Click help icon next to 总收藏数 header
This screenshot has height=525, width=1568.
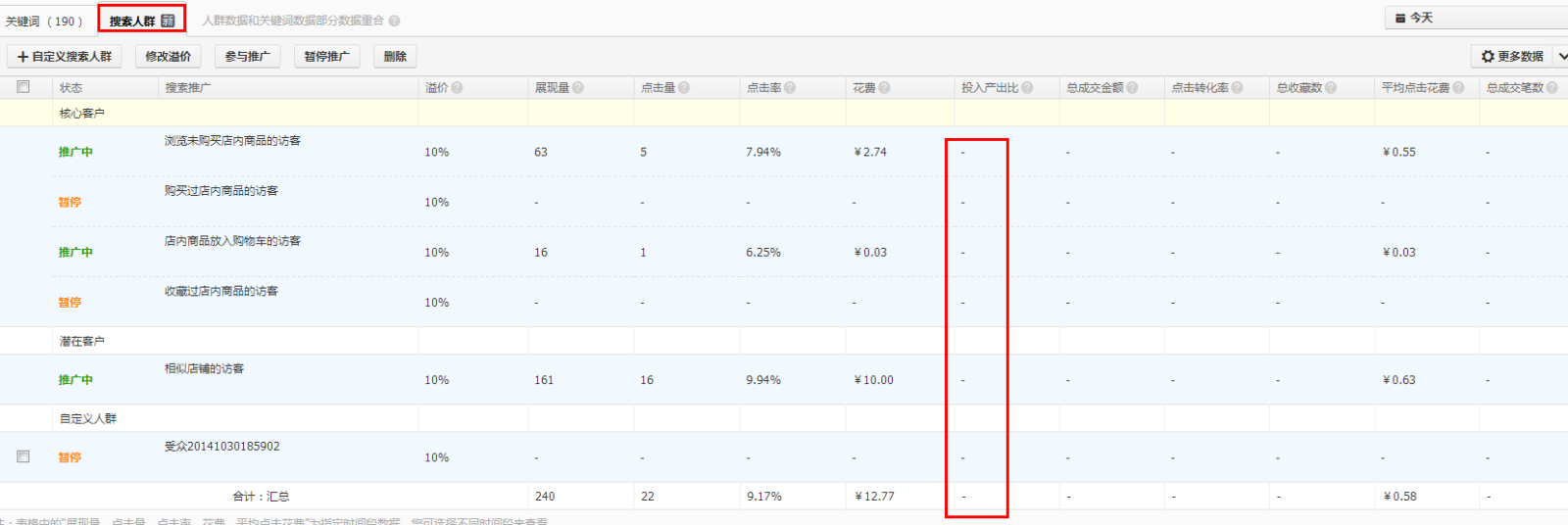pos(1331,88)
